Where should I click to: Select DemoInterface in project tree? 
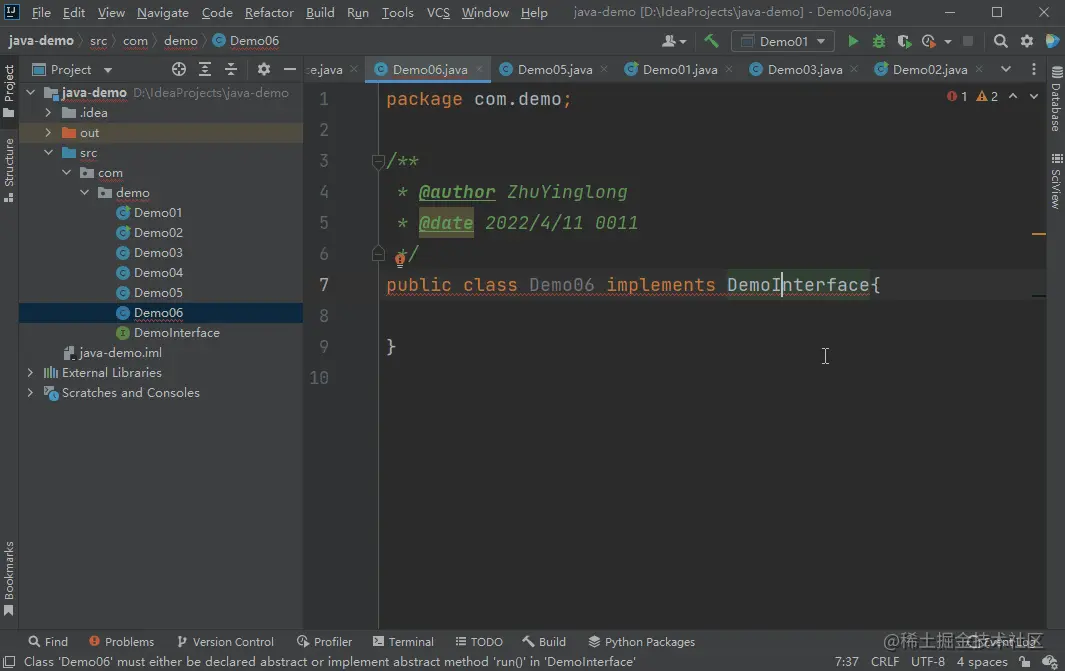coord(177,333)
